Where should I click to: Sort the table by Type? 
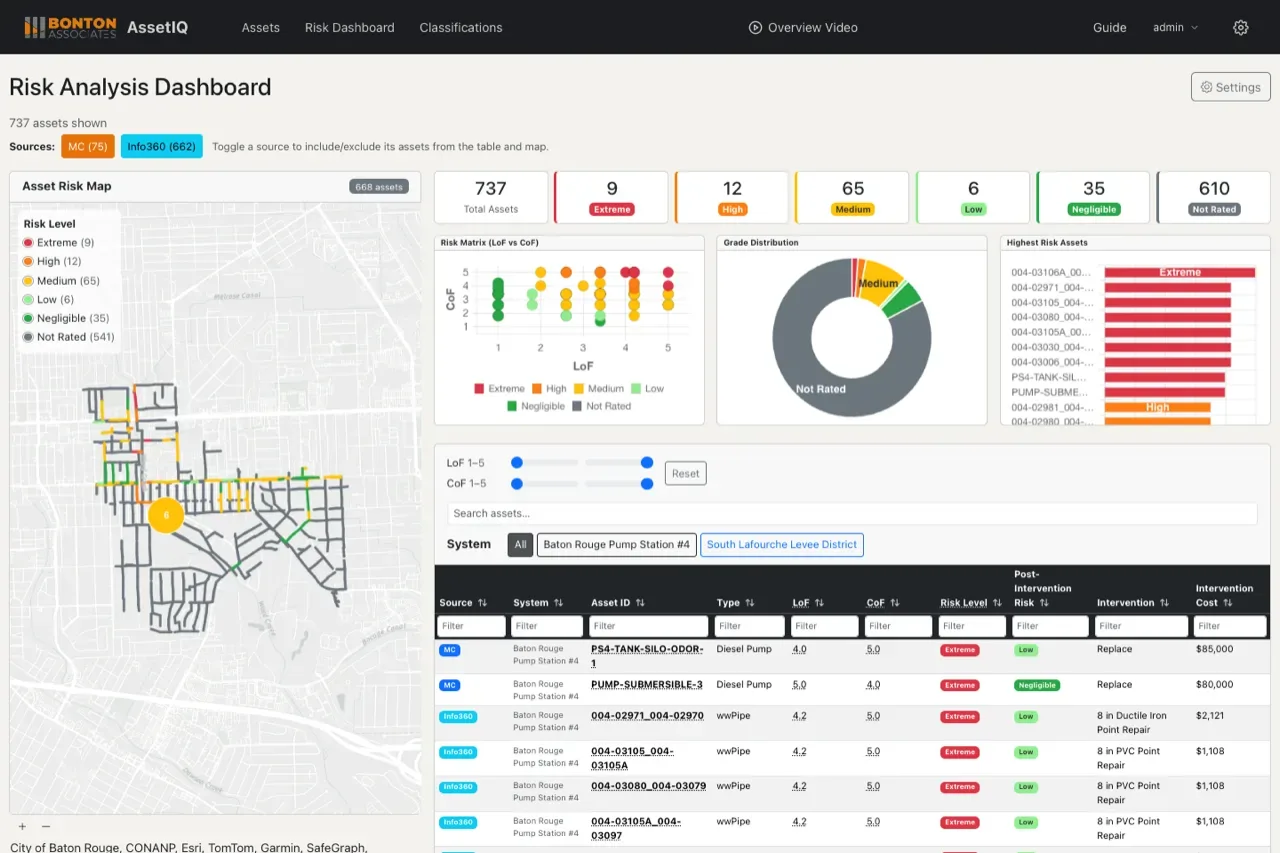[x=736, y=603]
